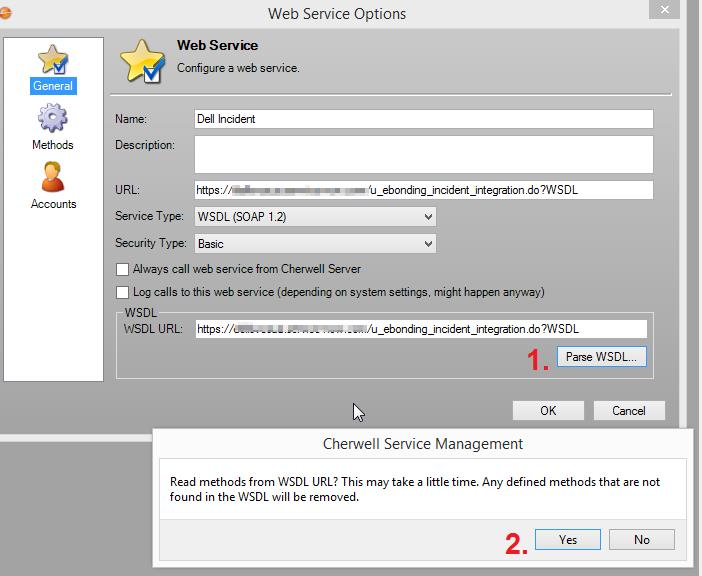Viewport: 702px width, 576px height.
Task: Click the WSDL URL input field
Action: pyautogui.click(x=421, y=328)
